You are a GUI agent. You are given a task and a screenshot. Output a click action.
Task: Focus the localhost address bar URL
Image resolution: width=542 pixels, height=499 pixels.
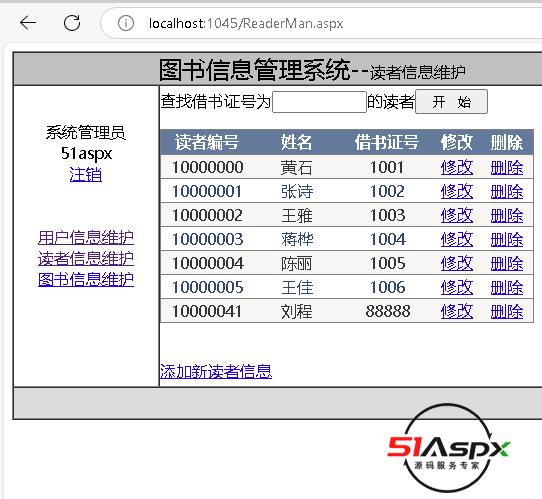pyautogui.click(x=246, y=23)
